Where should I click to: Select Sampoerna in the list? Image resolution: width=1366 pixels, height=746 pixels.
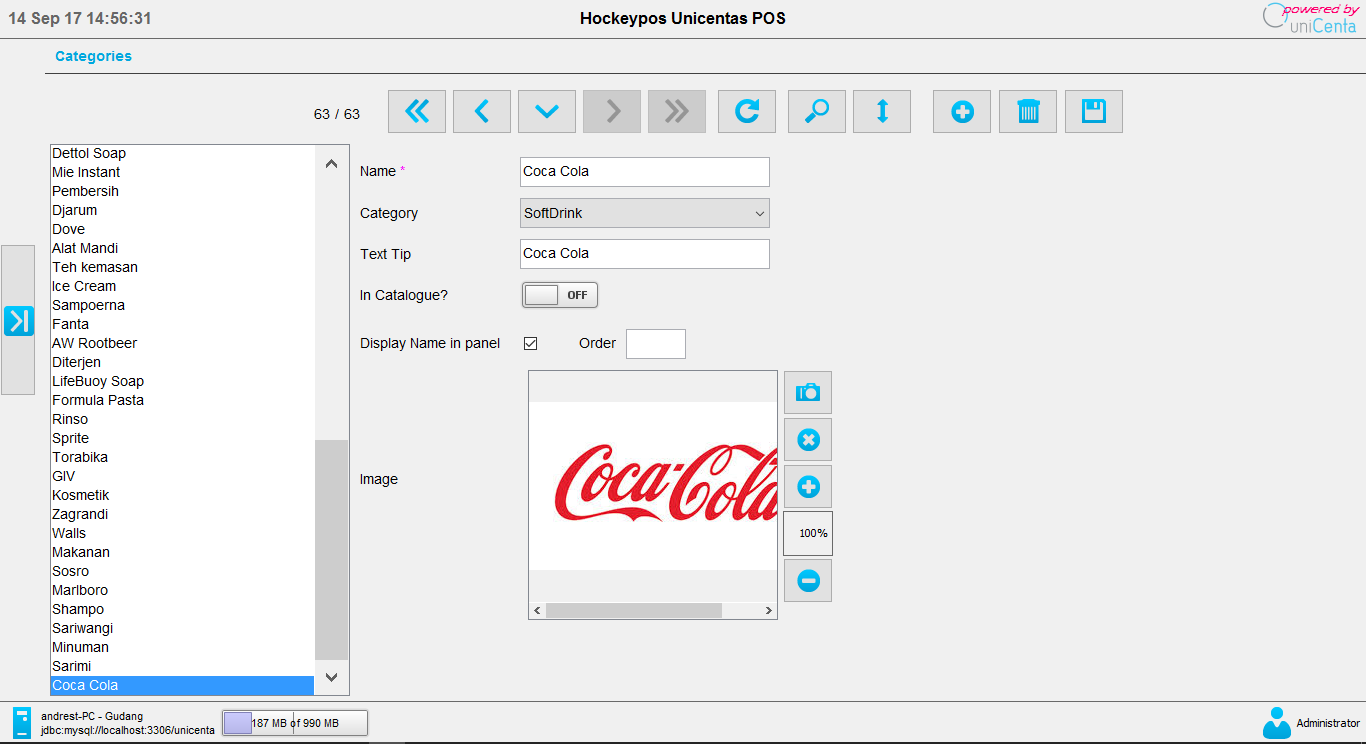(x=183, y=305)
